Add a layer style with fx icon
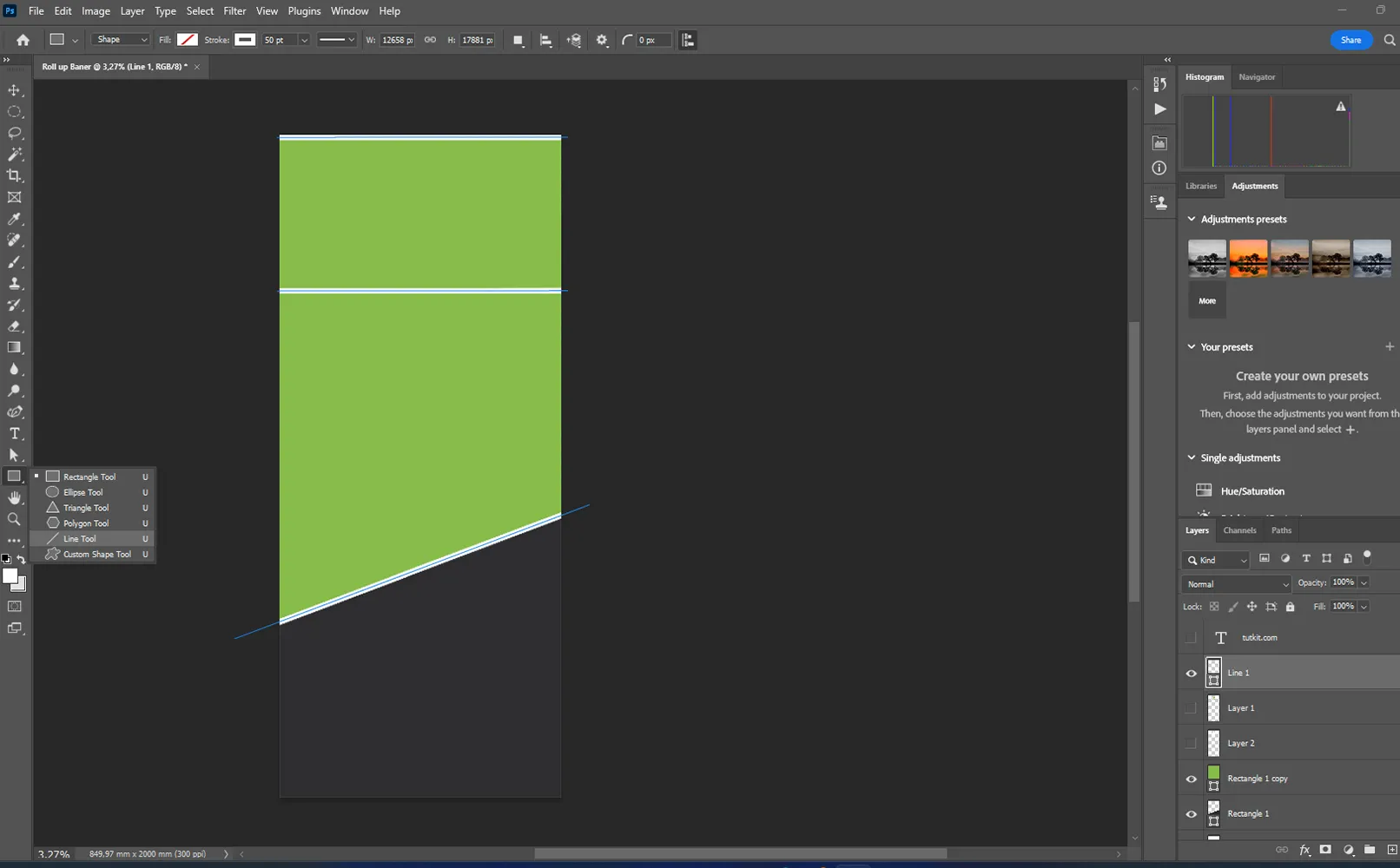 [1304, 851]
